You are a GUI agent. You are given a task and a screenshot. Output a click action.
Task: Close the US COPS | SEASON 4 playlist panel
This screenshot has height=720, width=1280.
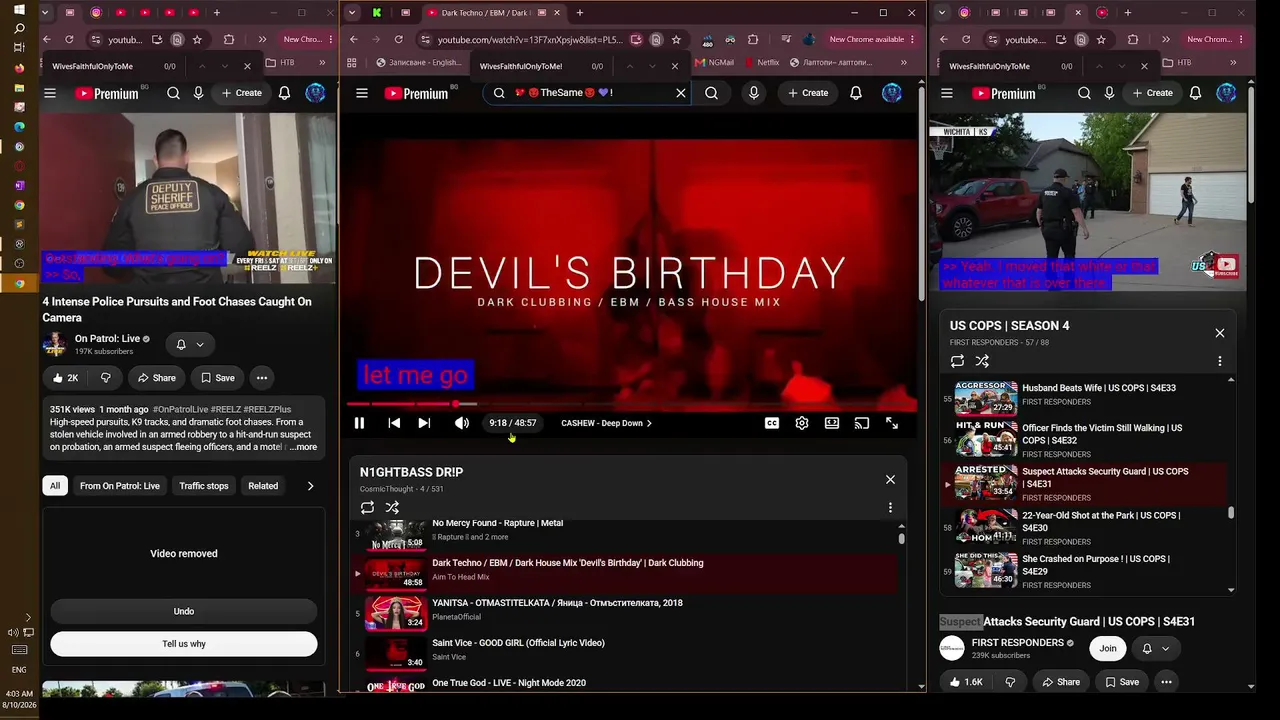[x=1220, y=333]
